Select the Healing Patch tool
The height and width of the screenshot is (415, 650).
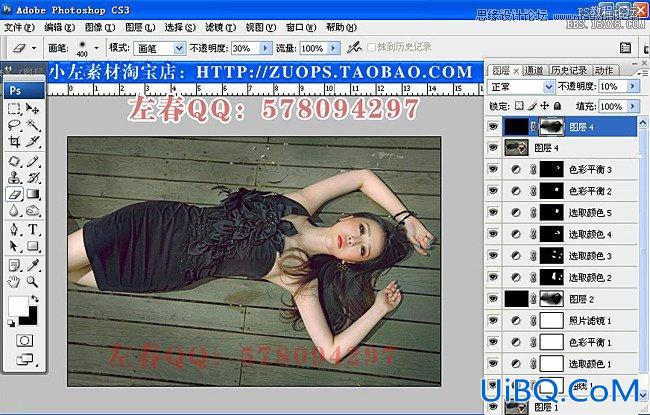pyautogui.click(x=15, y=161)
